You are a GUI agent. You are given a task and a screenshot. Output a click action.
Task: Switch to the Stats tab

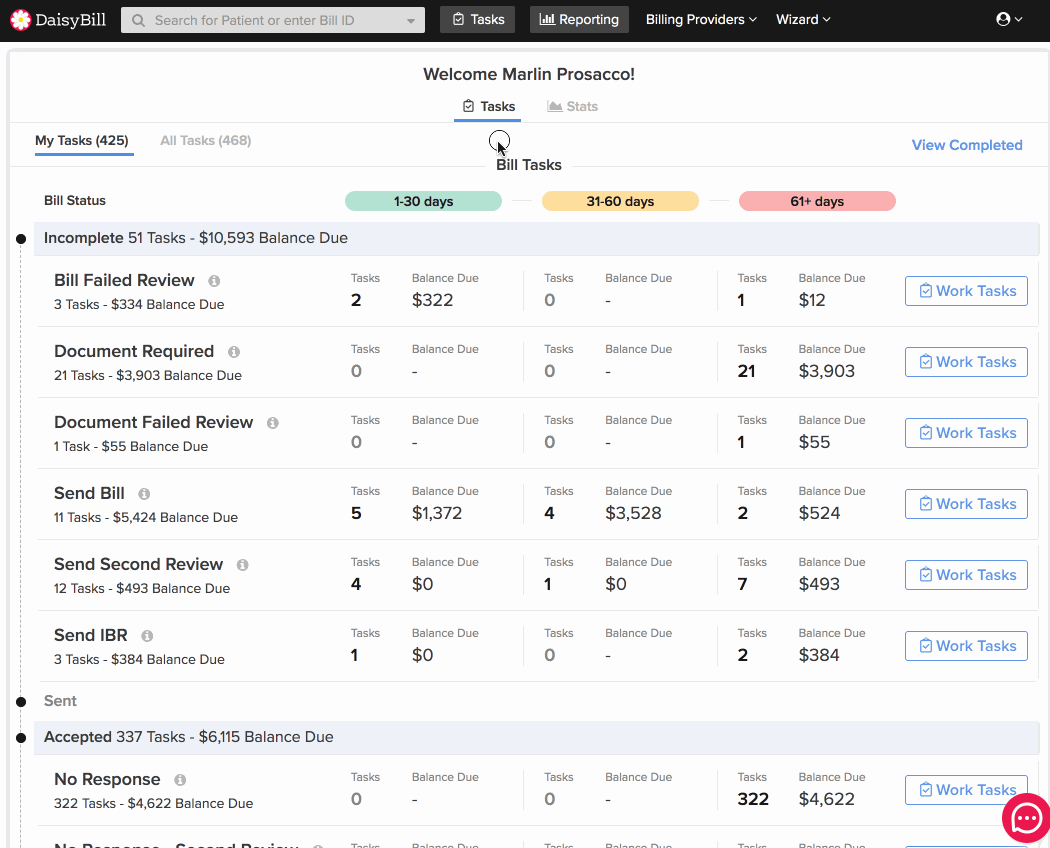pyautogui.click(x=573, y=107)
